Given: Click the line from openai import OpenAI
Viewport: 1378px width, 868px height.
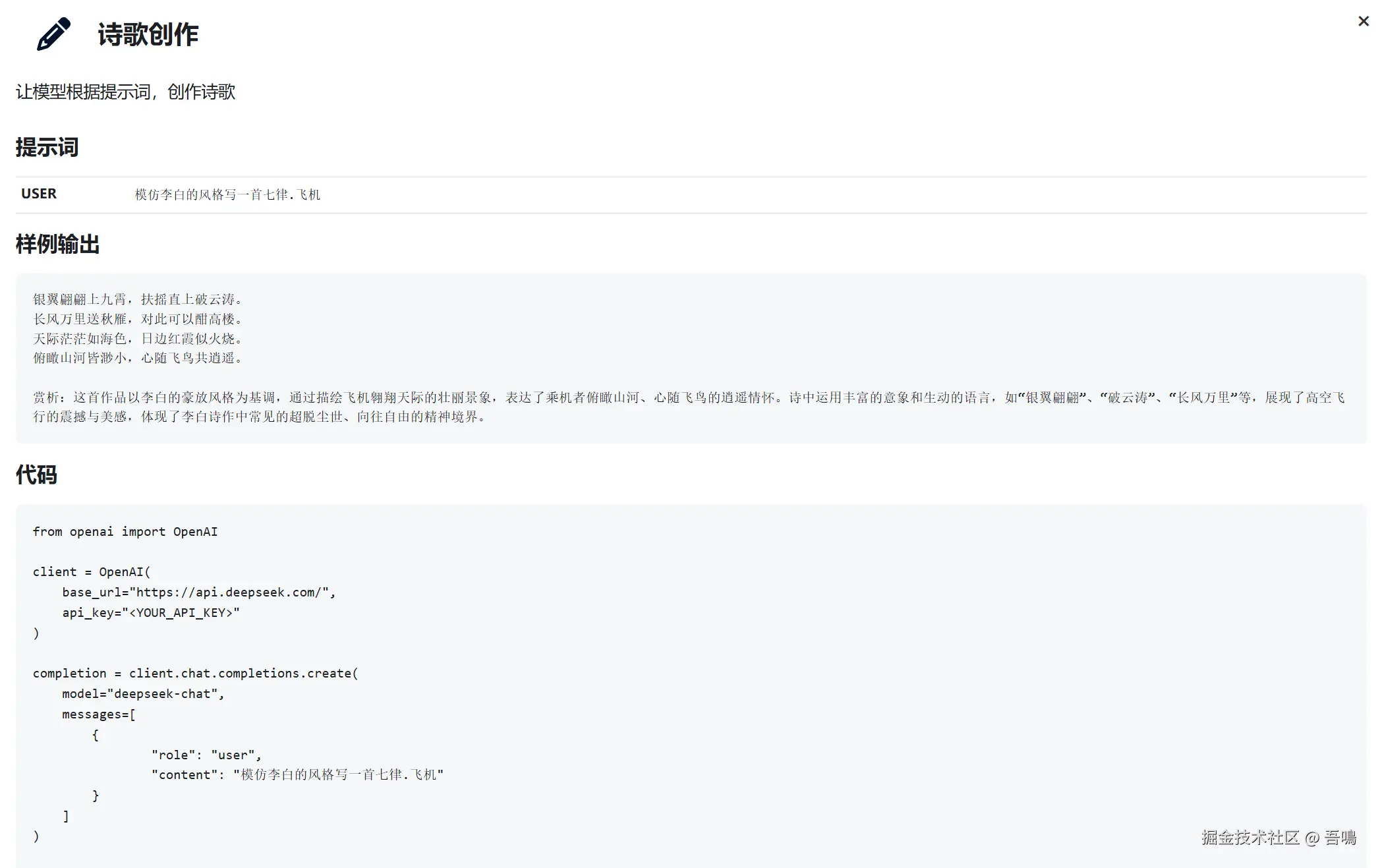Looking at the screenshot, I should [125, 532].
